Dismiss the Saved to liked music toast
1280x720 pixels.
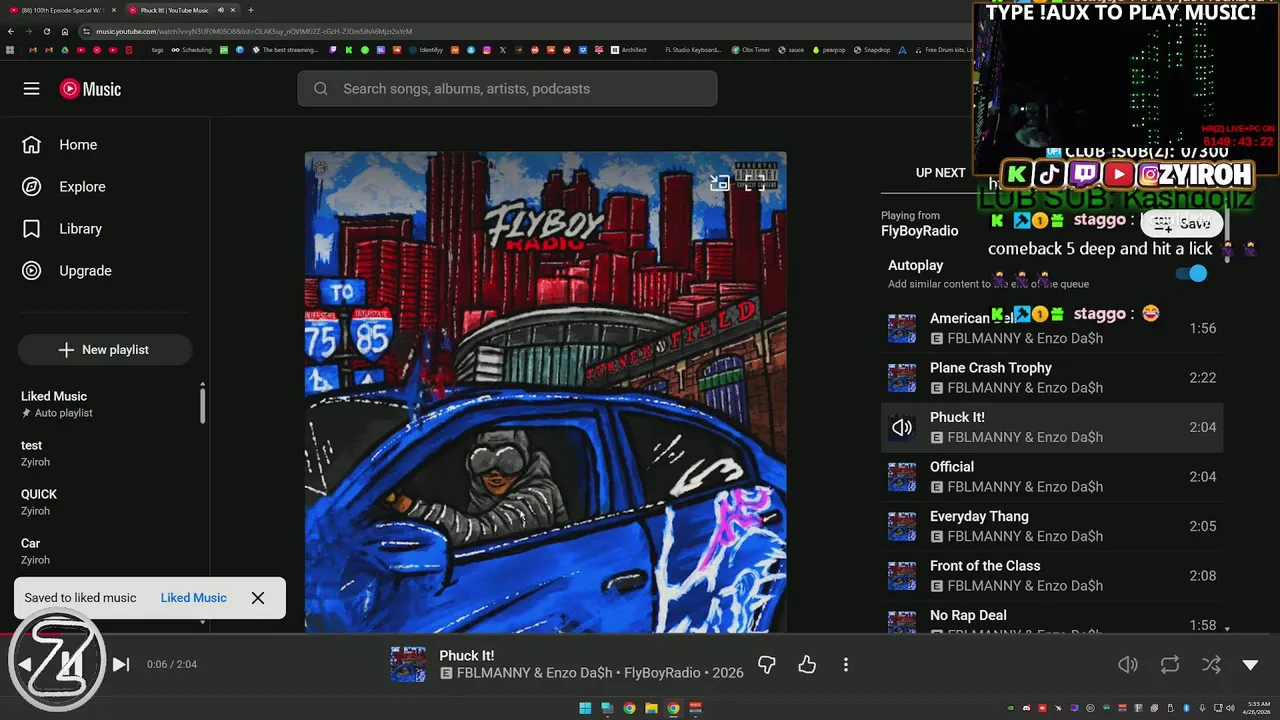point(258,598)
